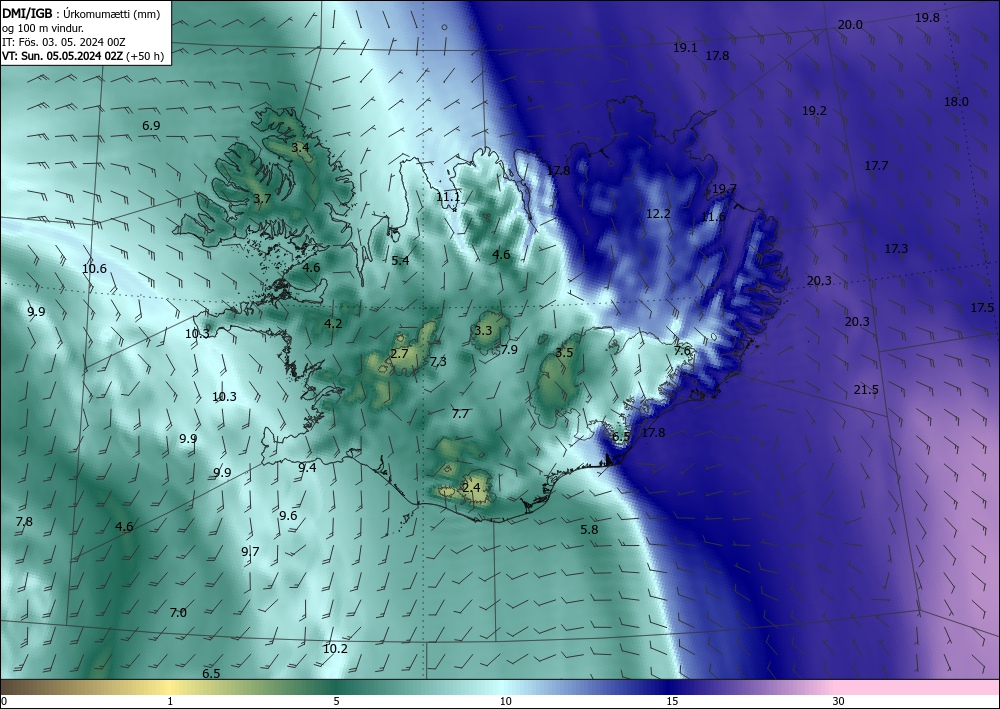Click the south coast value 5.8
The width and height of the screenshot is (1000, 709).
(x=589, y=529)
